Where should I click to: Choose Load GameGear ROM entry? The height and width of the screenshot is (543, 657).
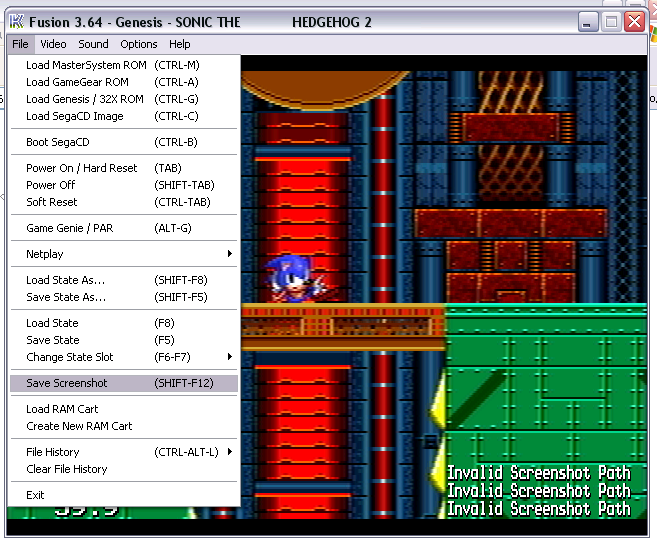coord(124,82)
